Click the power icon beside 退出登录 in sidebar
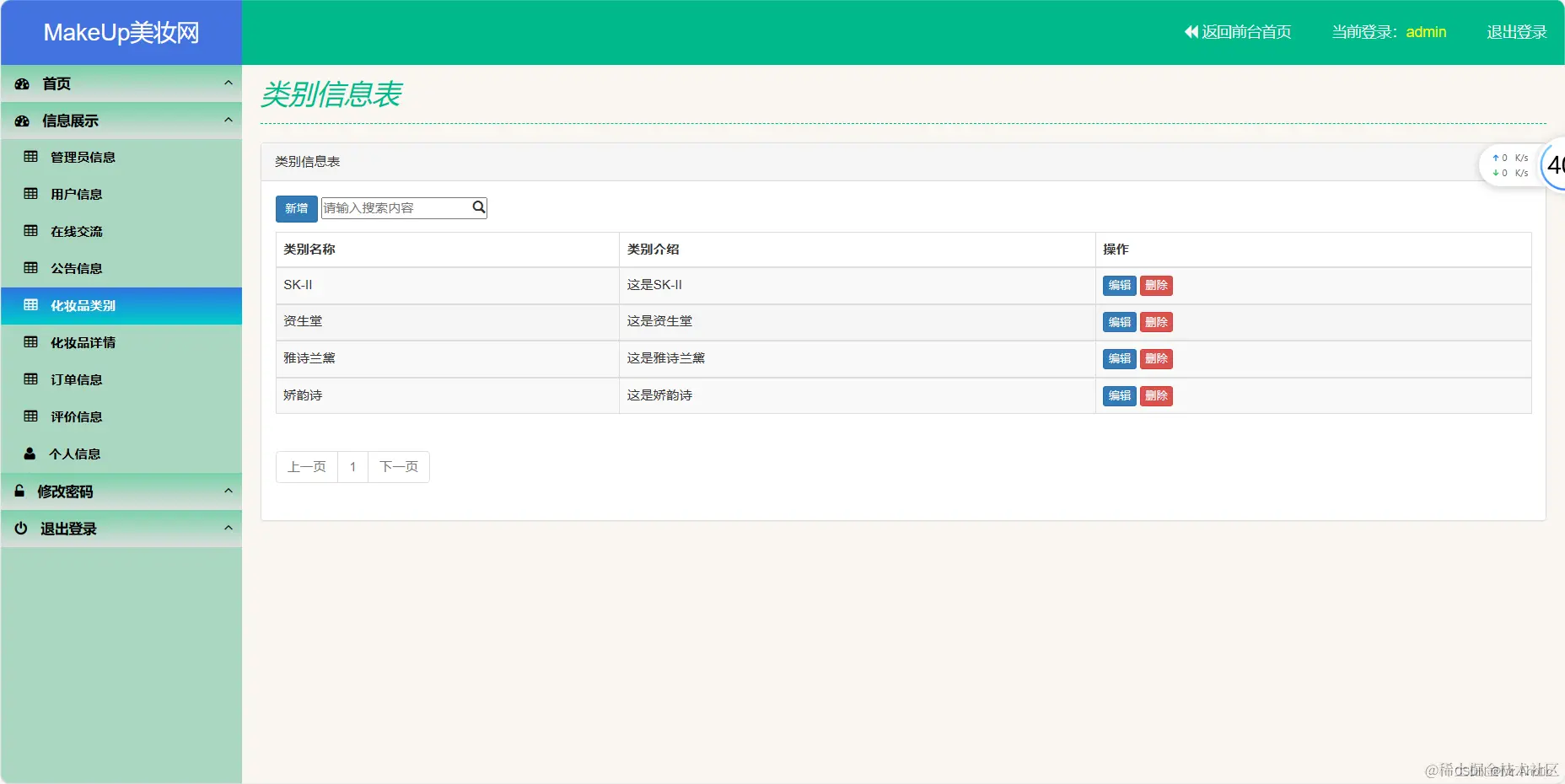This screenshot has height=784, width=1565. [21, 528]
